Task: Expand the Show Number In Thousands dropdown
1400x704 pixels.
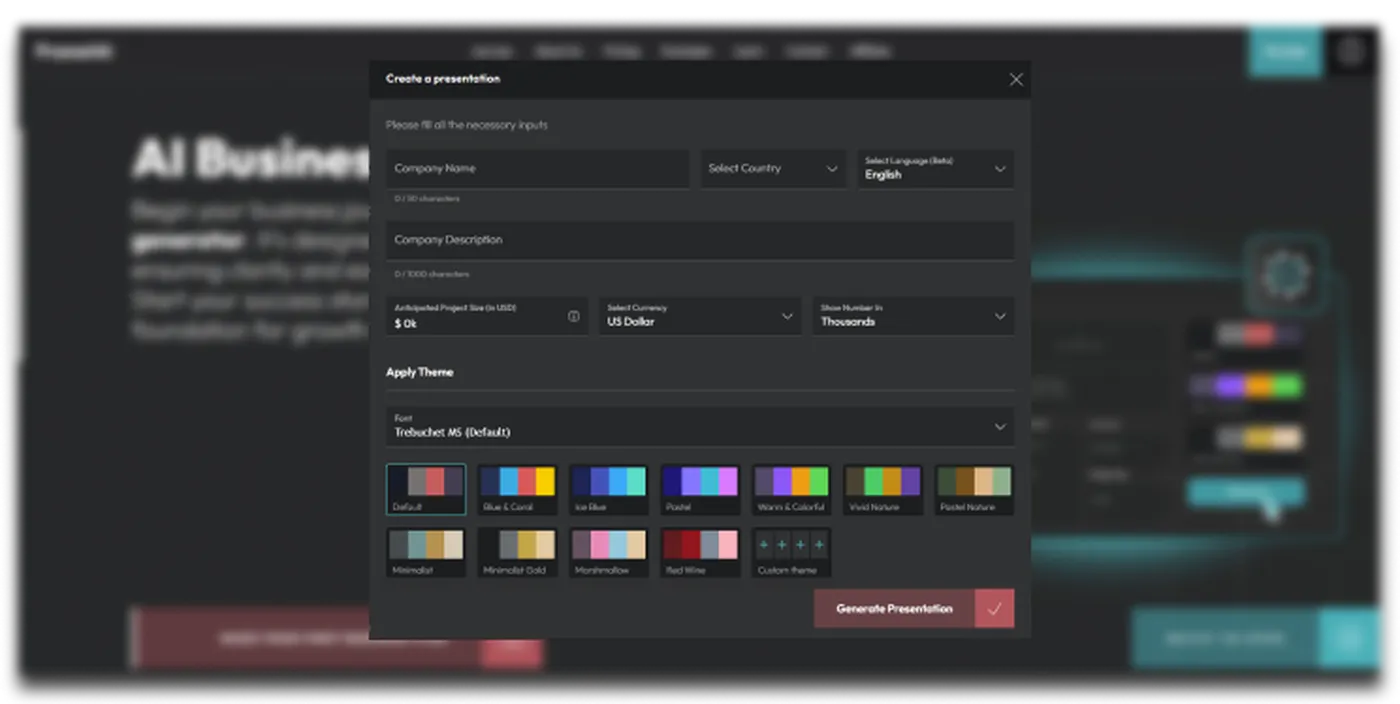Action: tap(913, 316)
